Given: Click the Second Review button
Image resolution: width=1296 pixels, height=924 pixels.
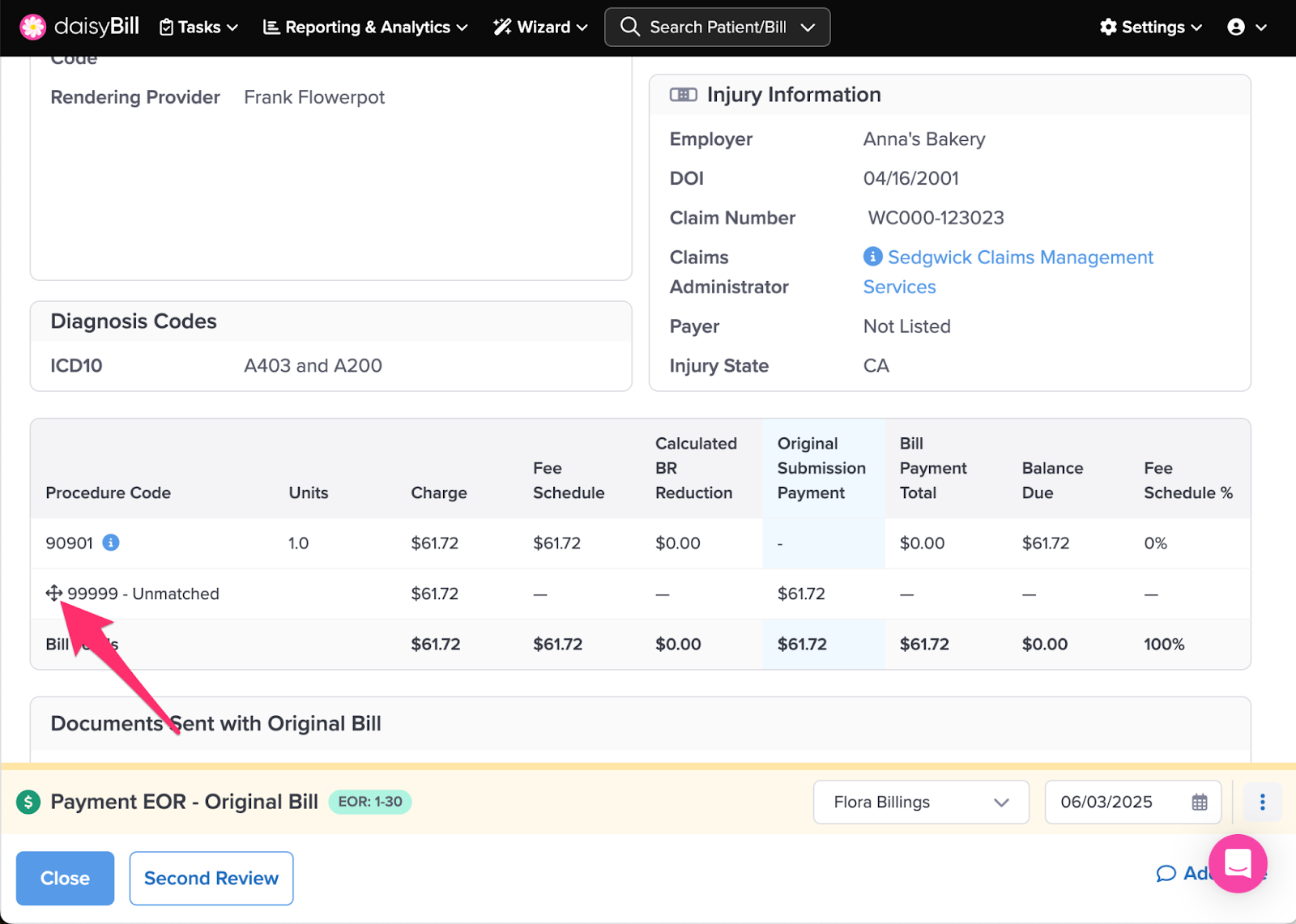Looking at the screenshot, I should tap(211, 878).
